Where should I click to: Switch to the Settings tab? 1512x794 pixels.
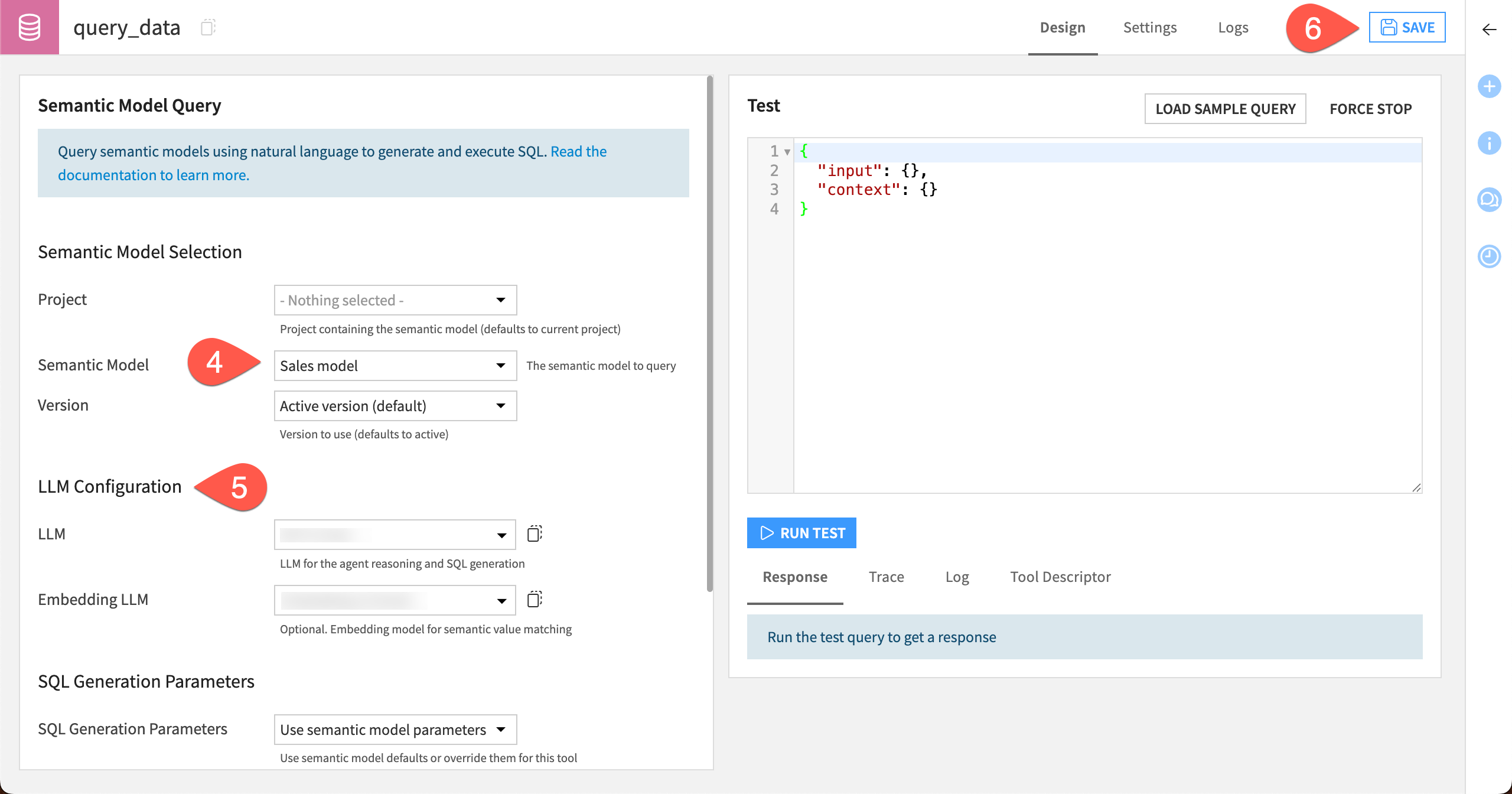(1149, 27)
